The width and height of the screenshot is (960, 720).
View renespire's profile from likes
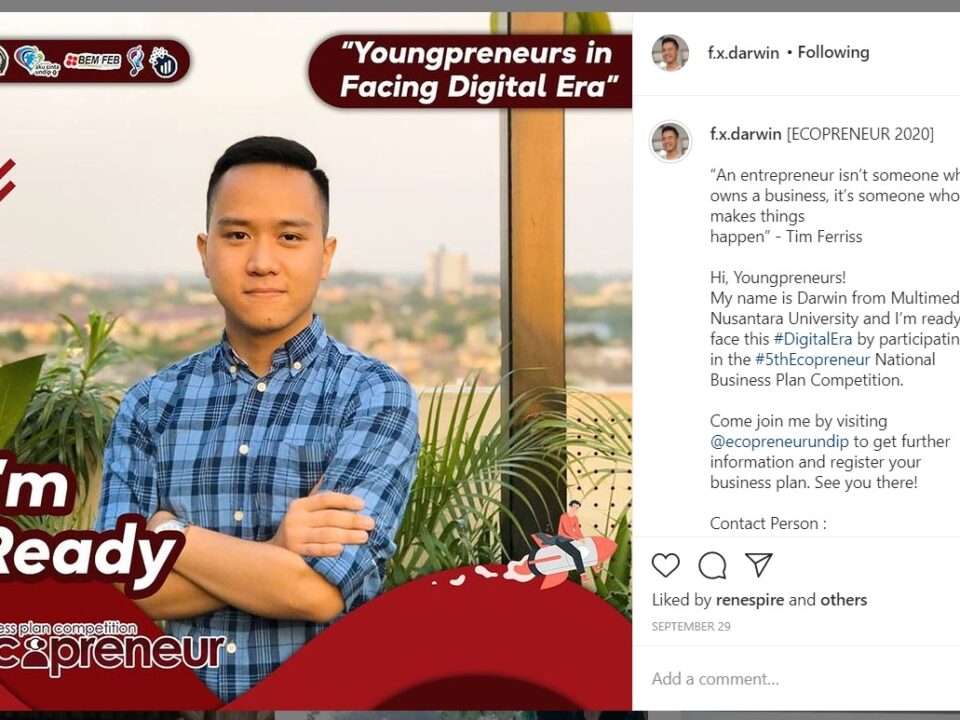coord(749,600)
